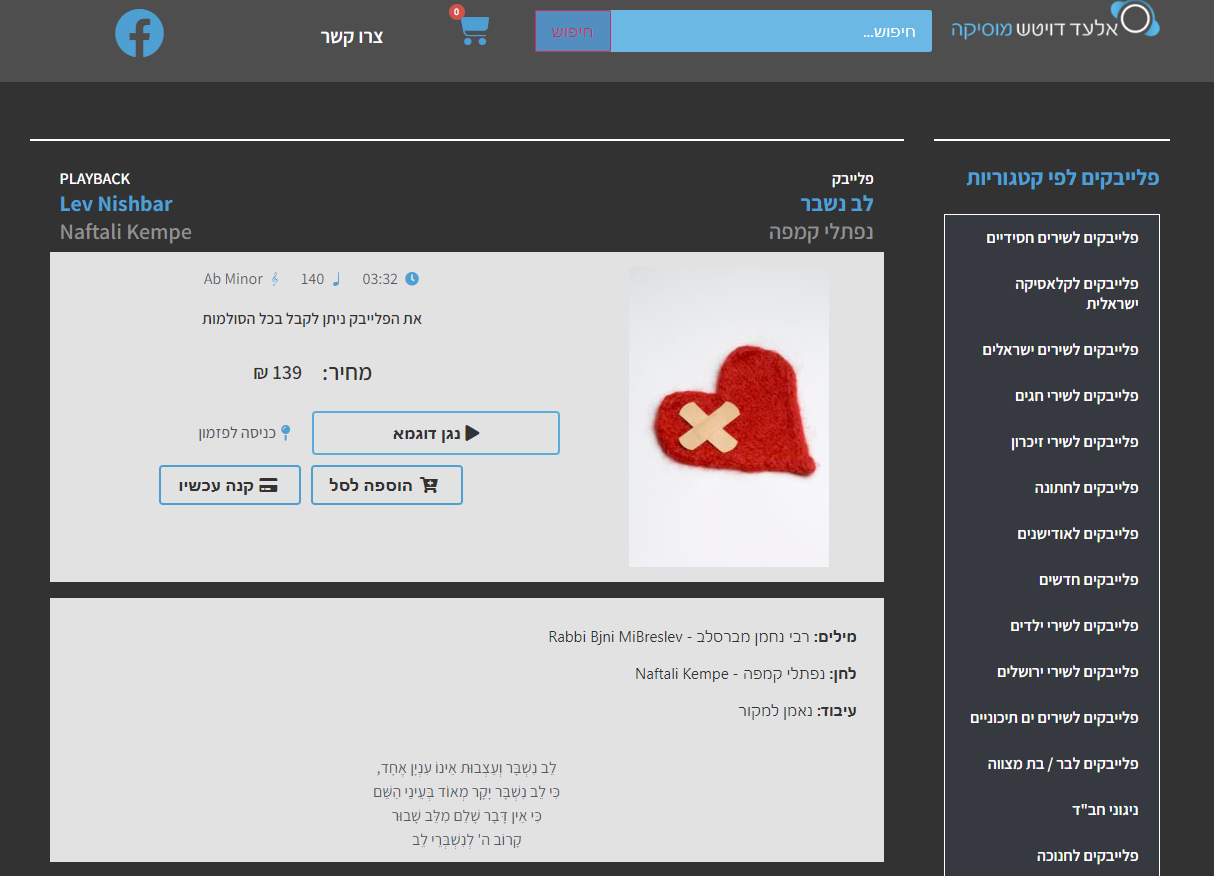Click the חיפוש search button
Screen dimensions: 1214x876
coord(573,31)
